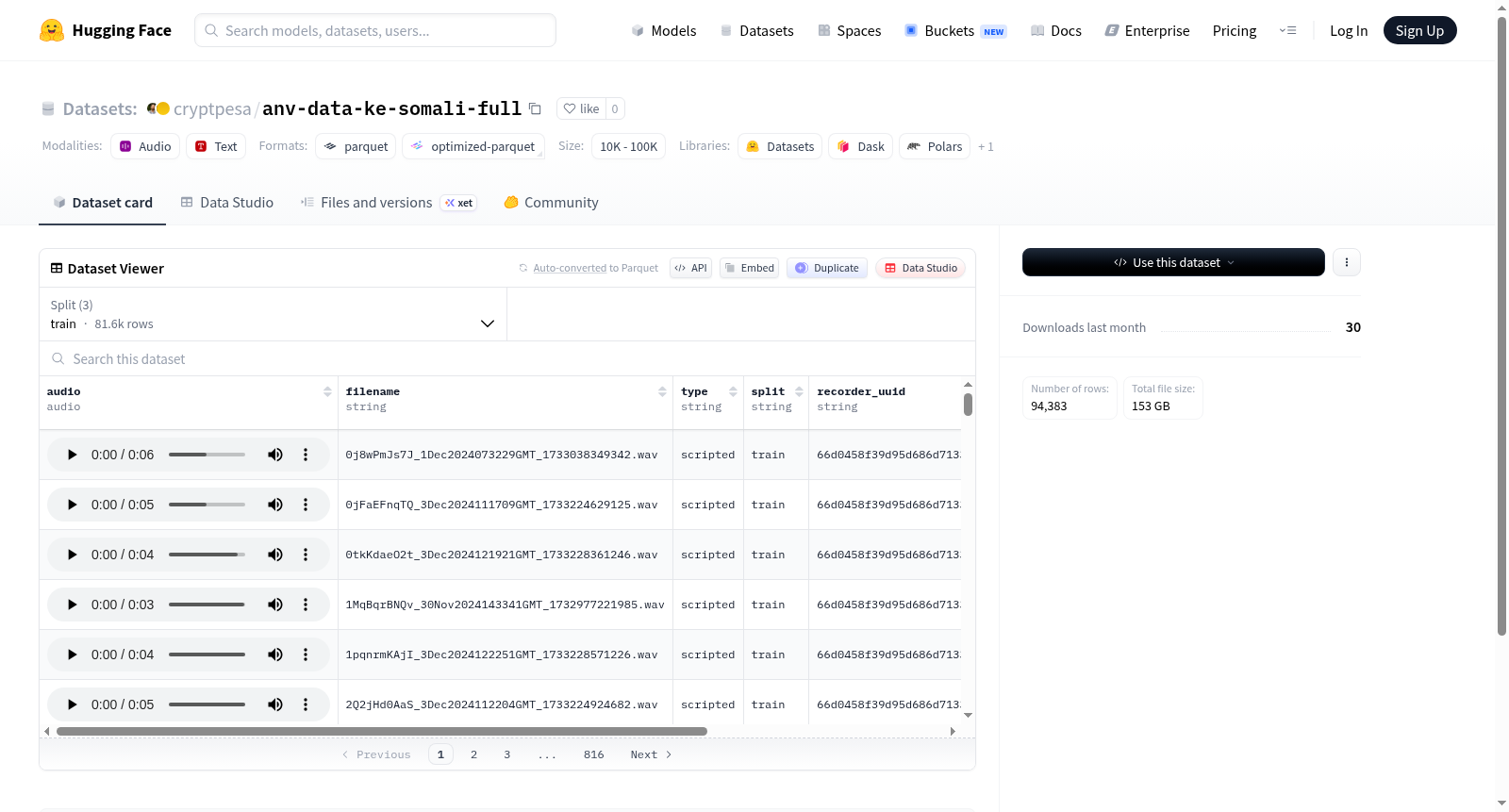The width and height of the screenshot is (1509, 812).
Task: Click the Hugging Face logo
Action: [105, 30]
